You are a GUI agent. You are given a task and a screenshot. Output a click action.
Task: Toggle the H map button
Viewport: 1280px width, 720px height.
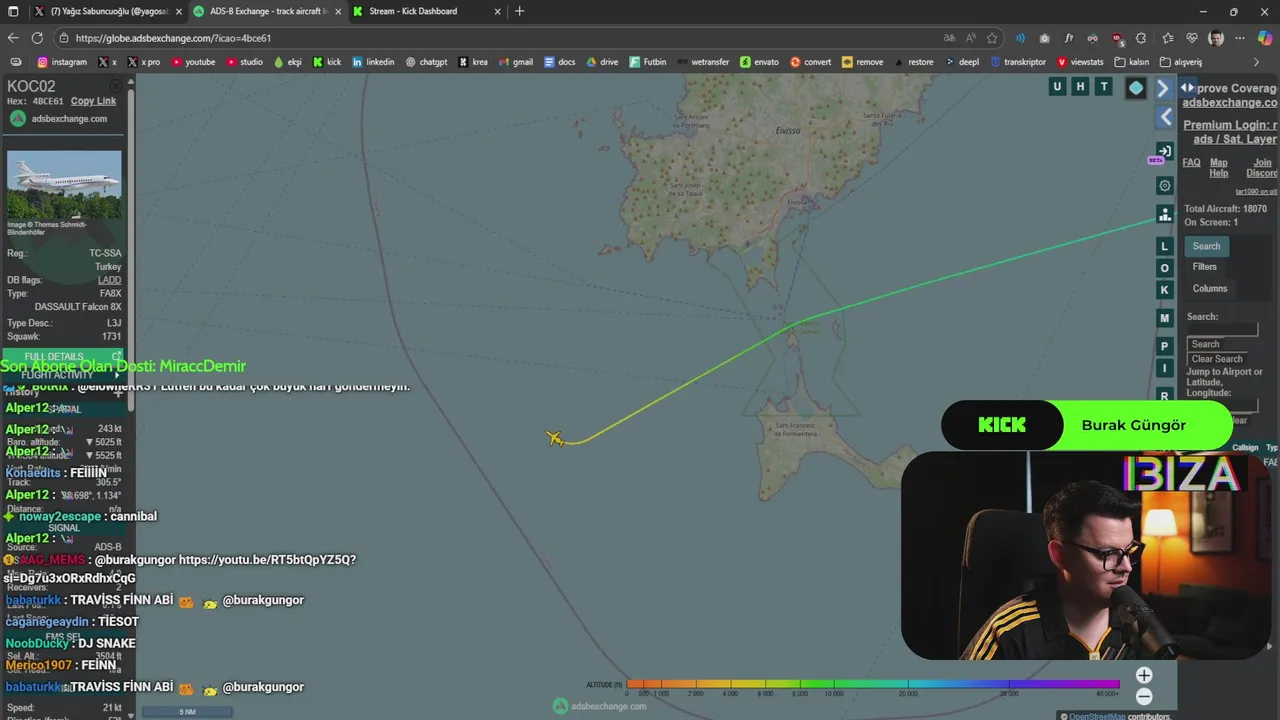click(1080, 87)
